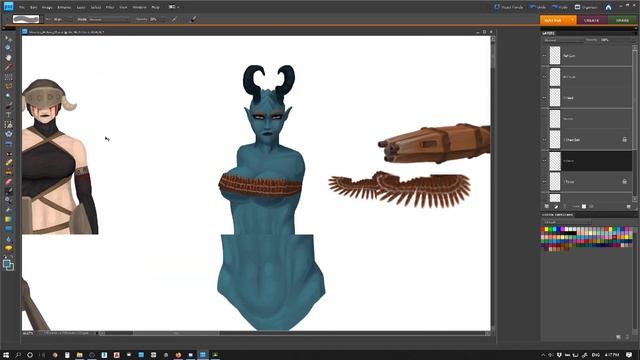
Task: Open the Window menu
Action: point(139,7)
